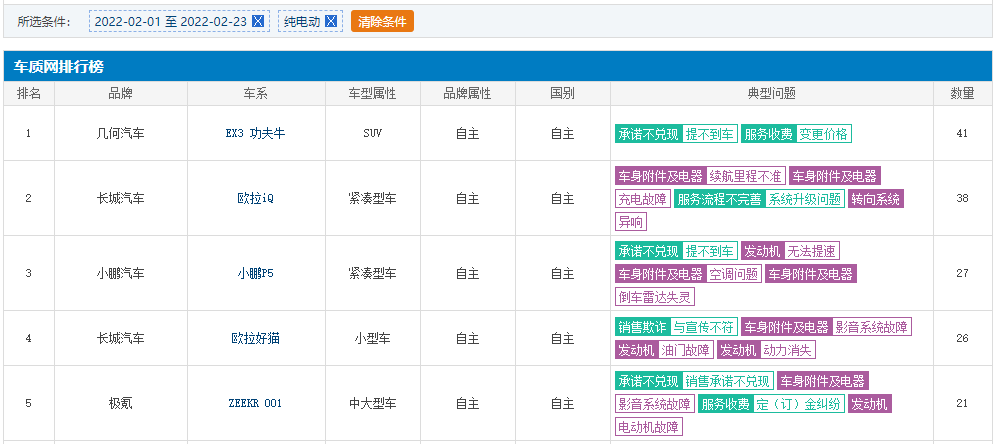Select the 电动机故障 issue tag
Viewport: 998px width, 444px height.
click(648, 427)
